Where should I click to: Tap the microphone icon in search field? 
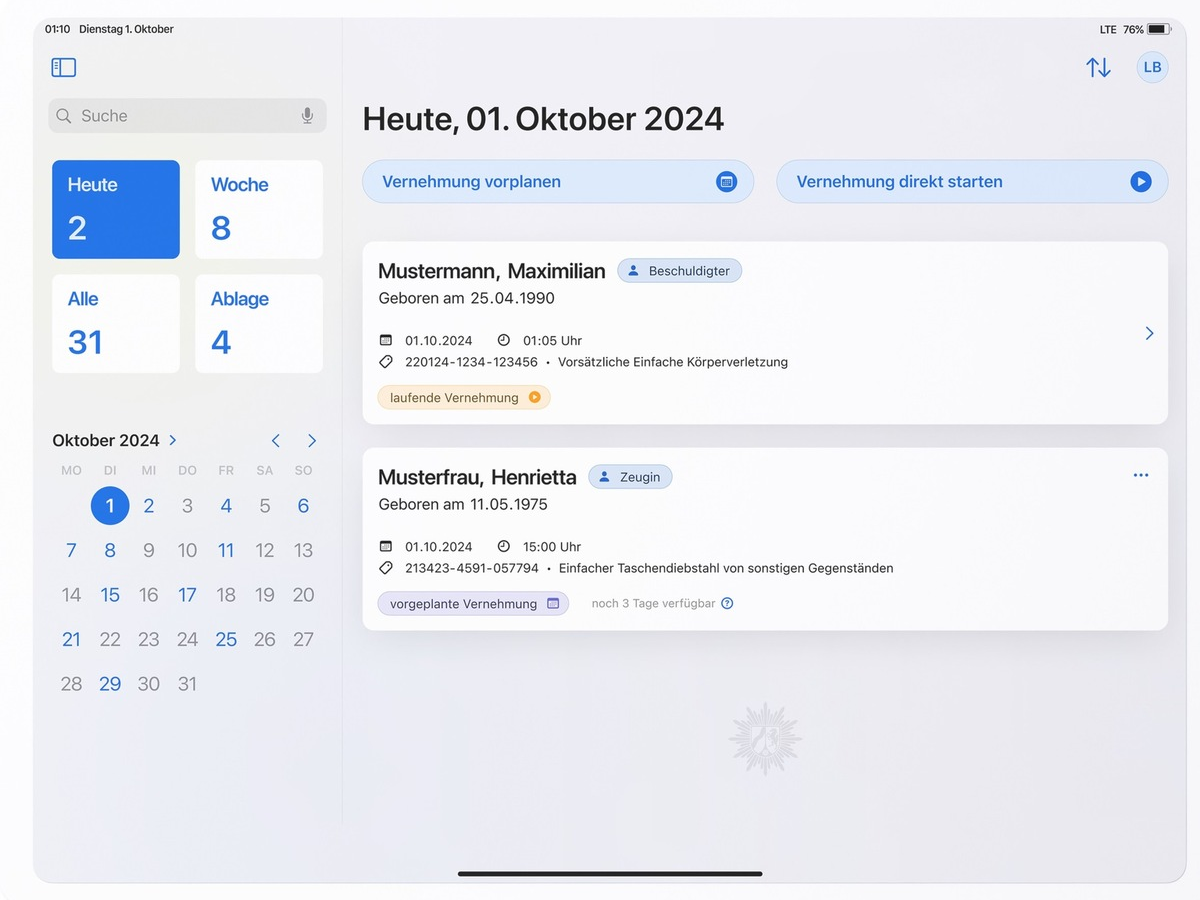[307, 116]
